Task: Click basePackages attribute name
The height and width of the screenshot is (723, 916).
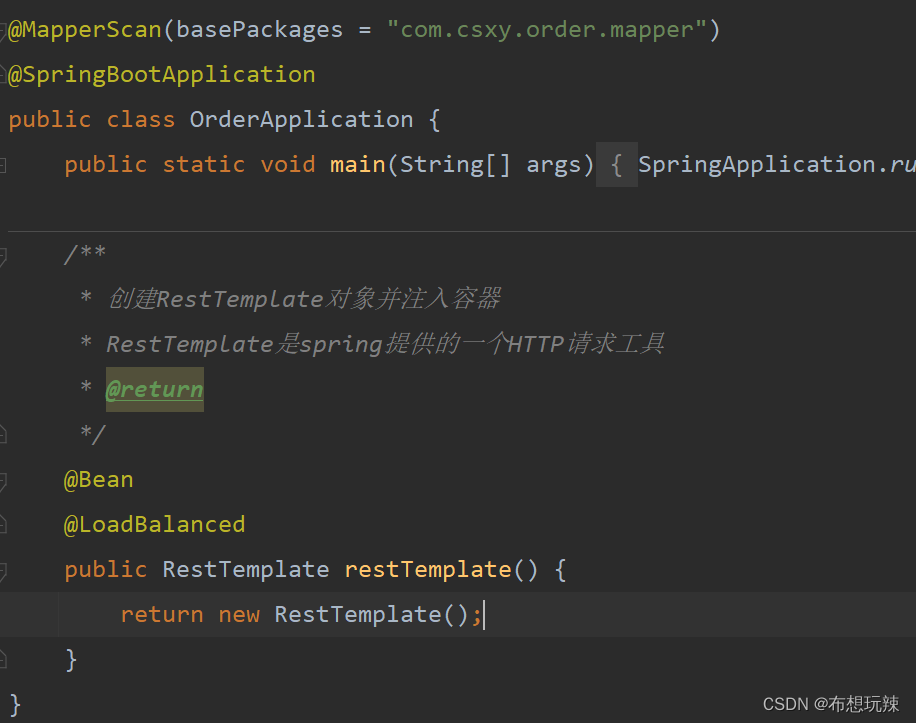Action: 259,30
